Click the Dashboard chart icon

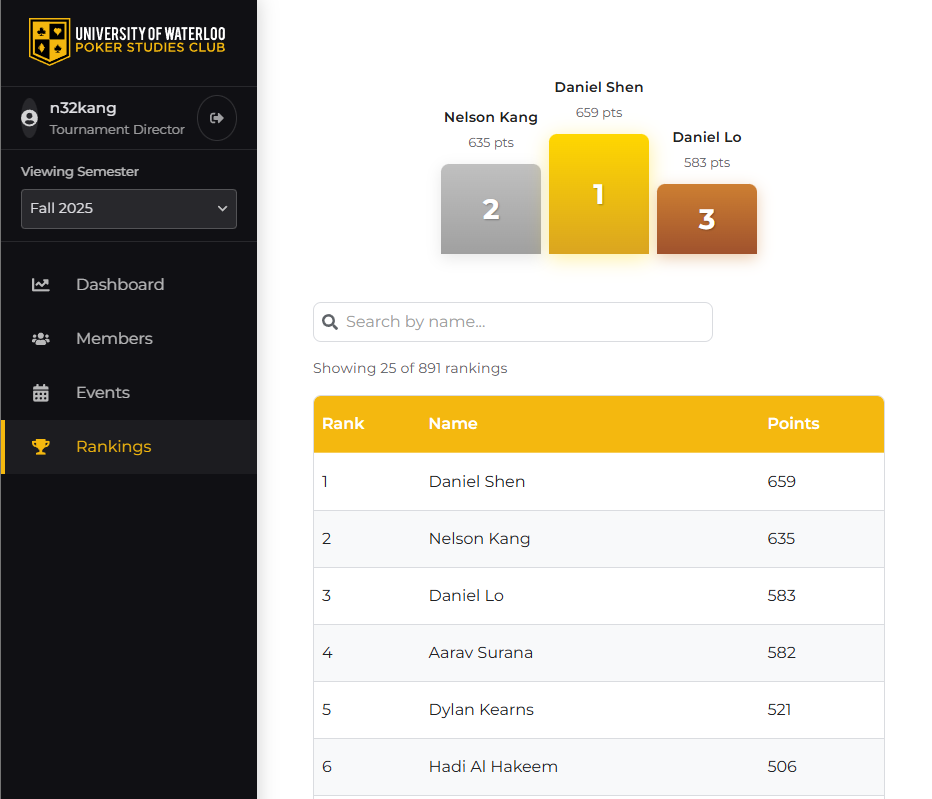click(x=40, y=285)
